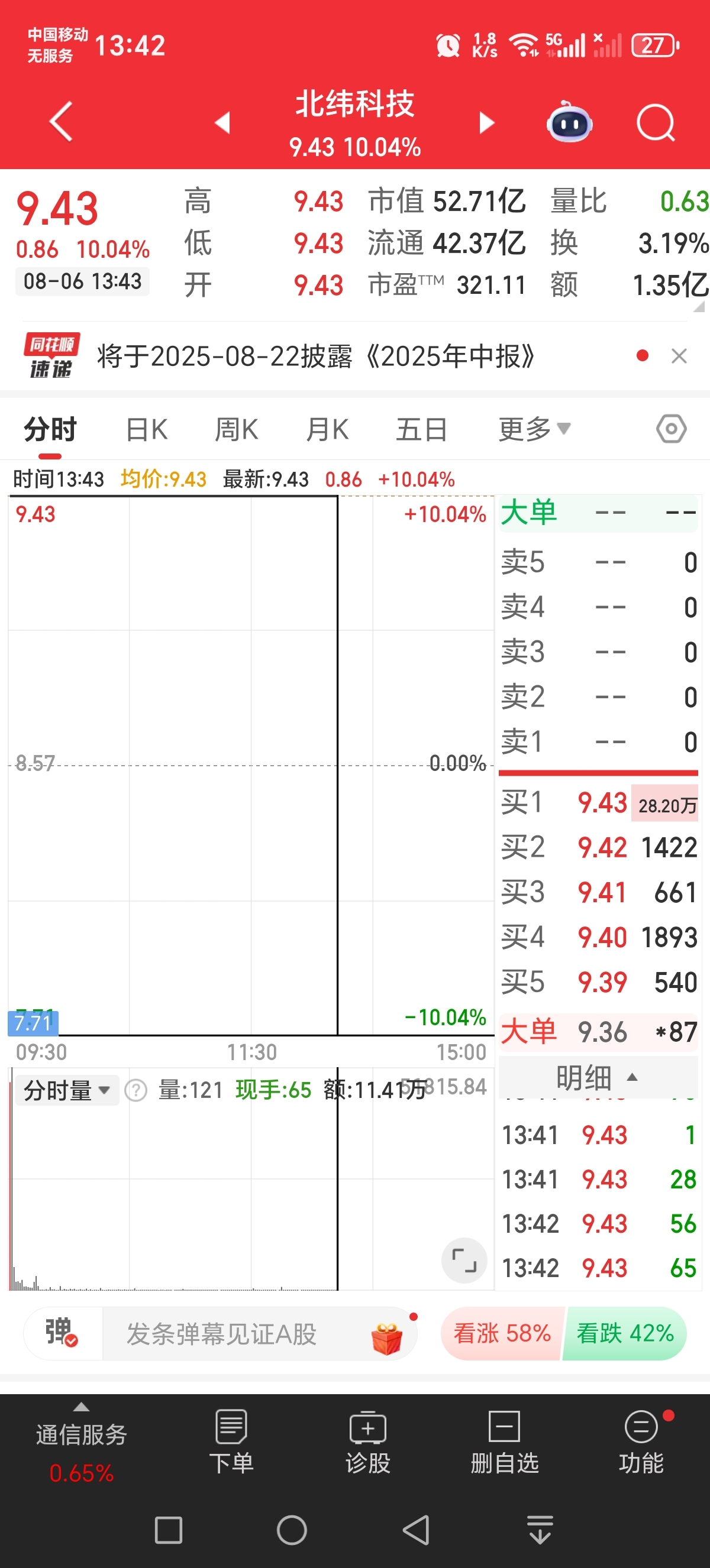Tap red 大单 9.36 row

599,1032
